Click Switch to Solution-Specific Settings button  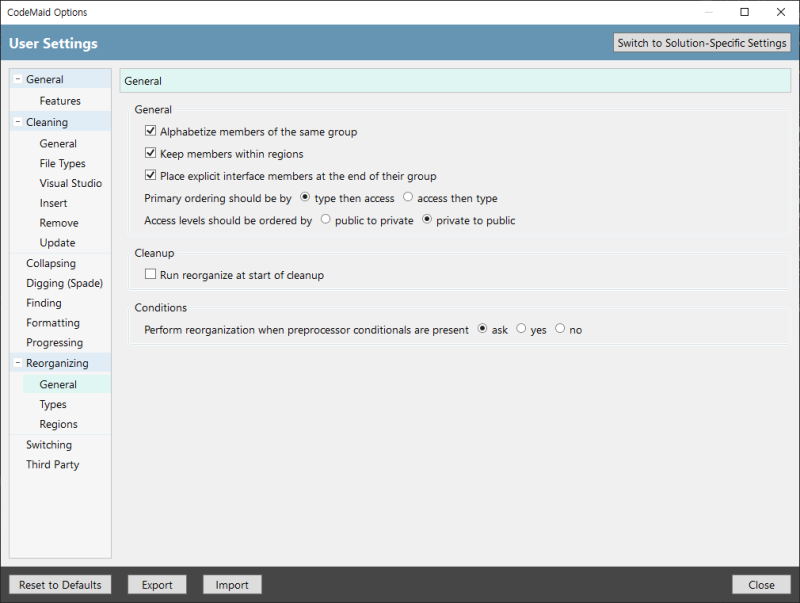[x=702, y=43]
